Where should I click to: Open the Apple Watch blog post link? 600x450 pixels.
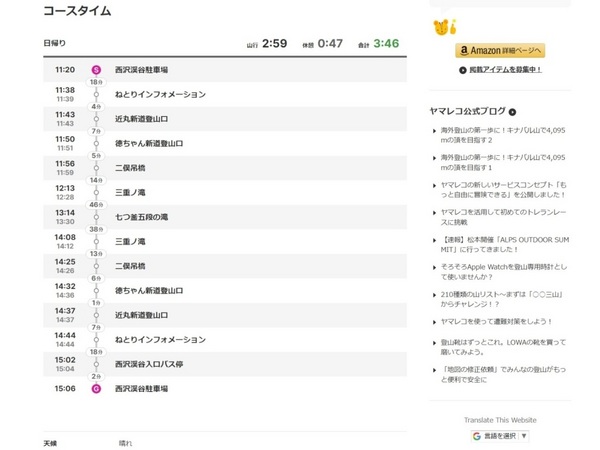point(504,272)
